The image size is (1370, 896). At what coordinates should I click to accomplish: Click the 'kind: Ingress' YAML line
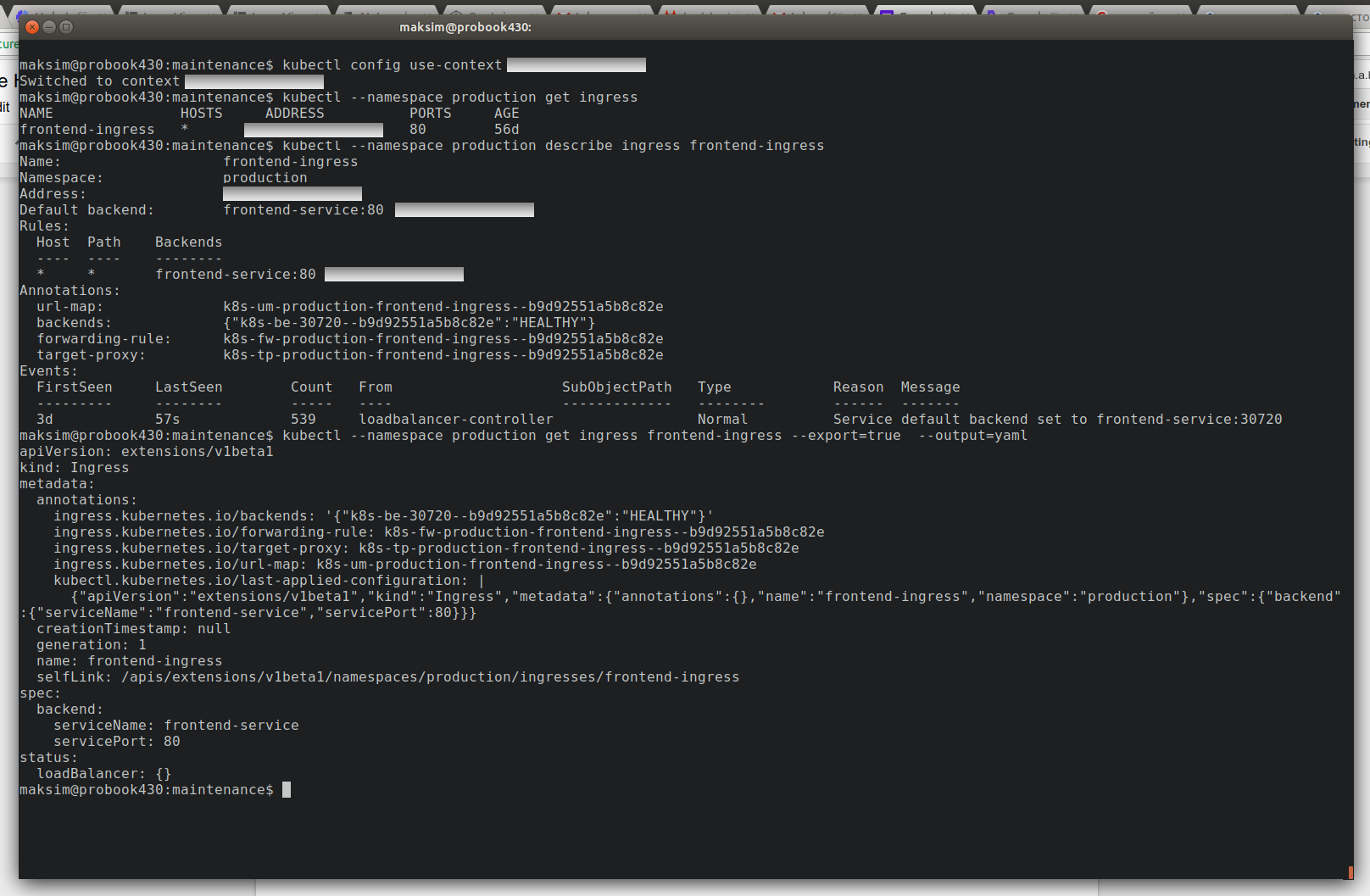[x=74, y=468]
